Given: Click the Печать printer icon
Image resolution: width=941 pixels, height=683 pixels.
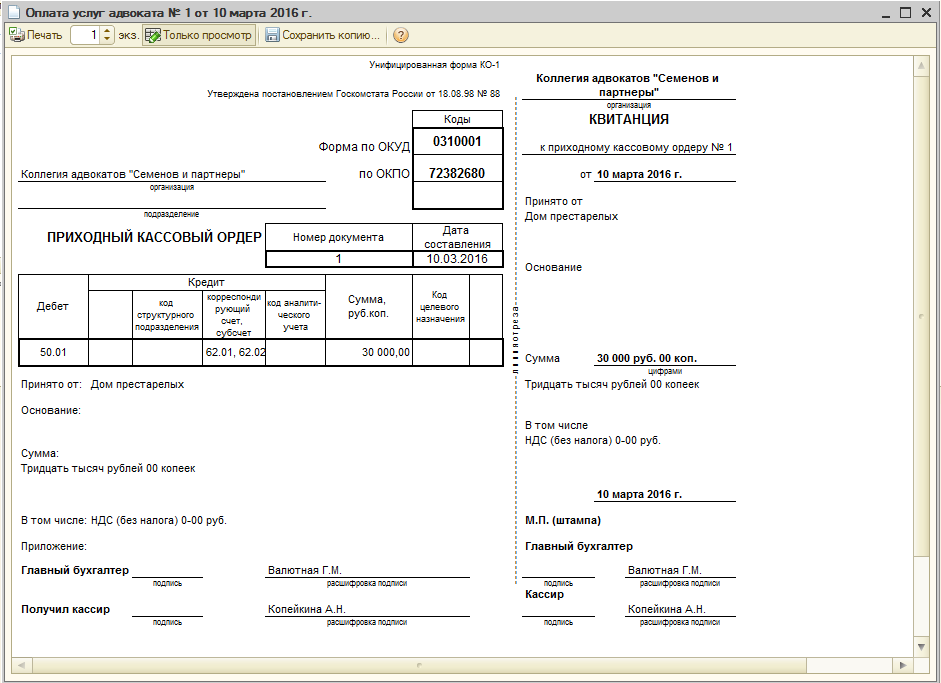Looking at the screenshot, I should 17,35.
